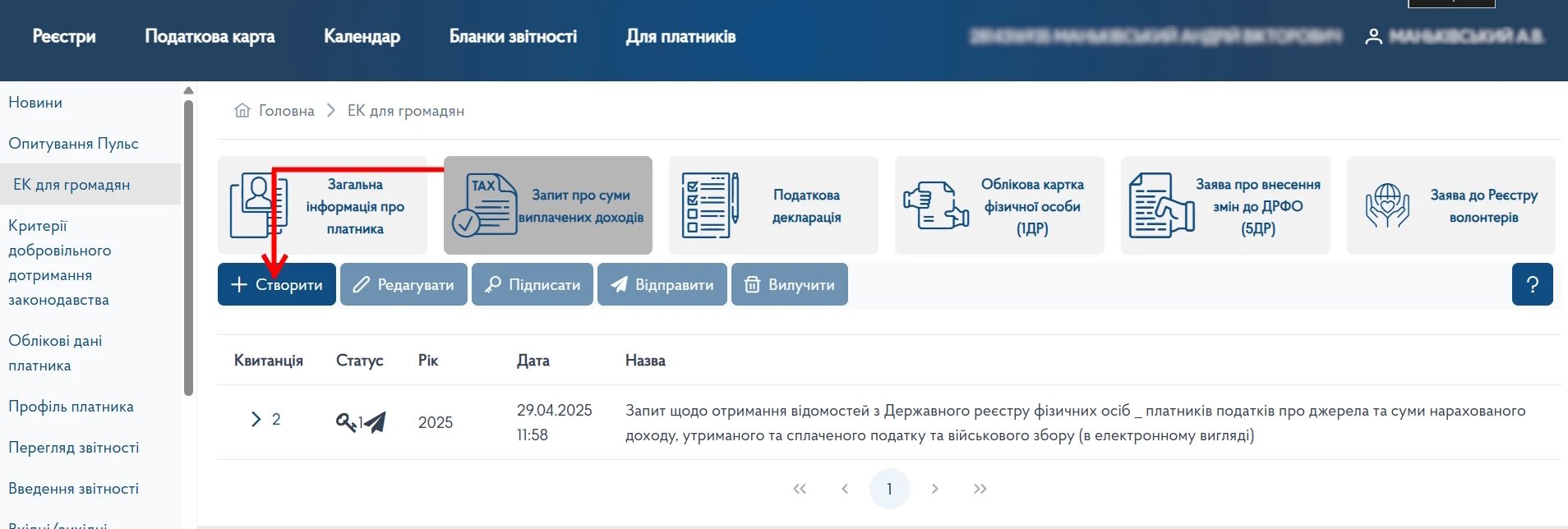The width and height of the screenshot is (1568, 529).
Task: Open the 'Реєстри' top menu
Action: (x=64, y=37)
